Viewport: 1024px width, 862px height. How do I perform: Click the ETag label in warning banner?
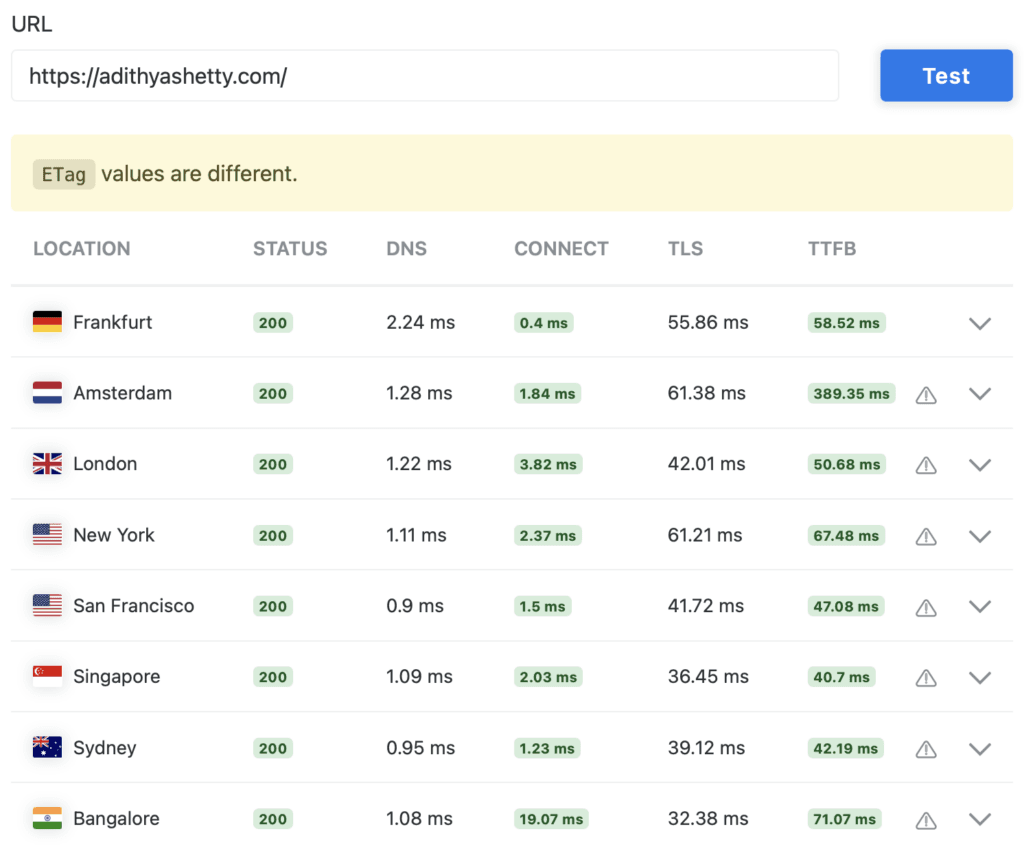click(x=64, y=174)
